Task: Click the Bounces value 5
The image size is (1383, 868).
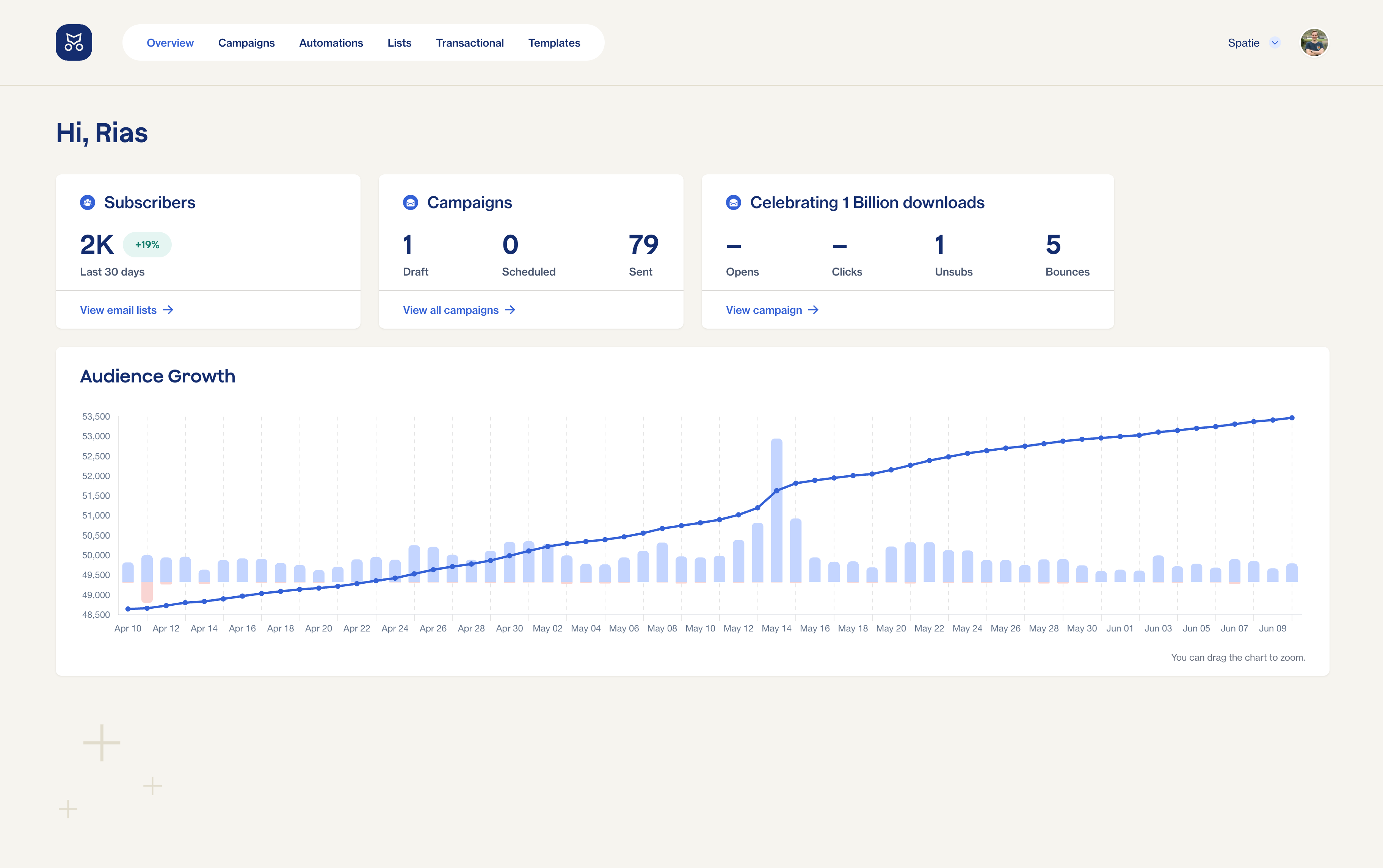Action: [x=1053, y=245]
